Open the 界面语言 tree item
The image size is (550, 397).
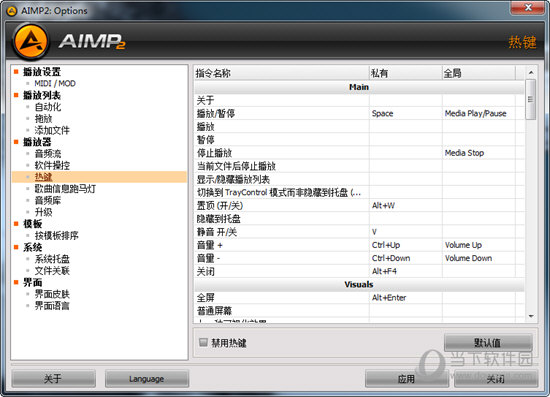52,305
